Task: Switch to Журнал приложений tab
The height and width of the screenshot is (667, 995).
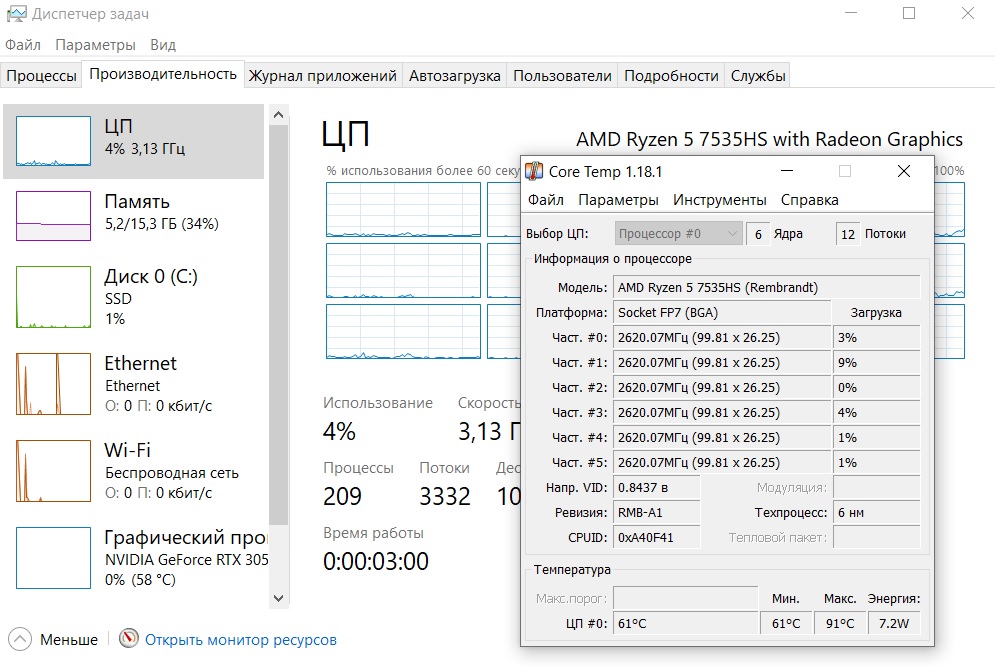Action: 322,76
